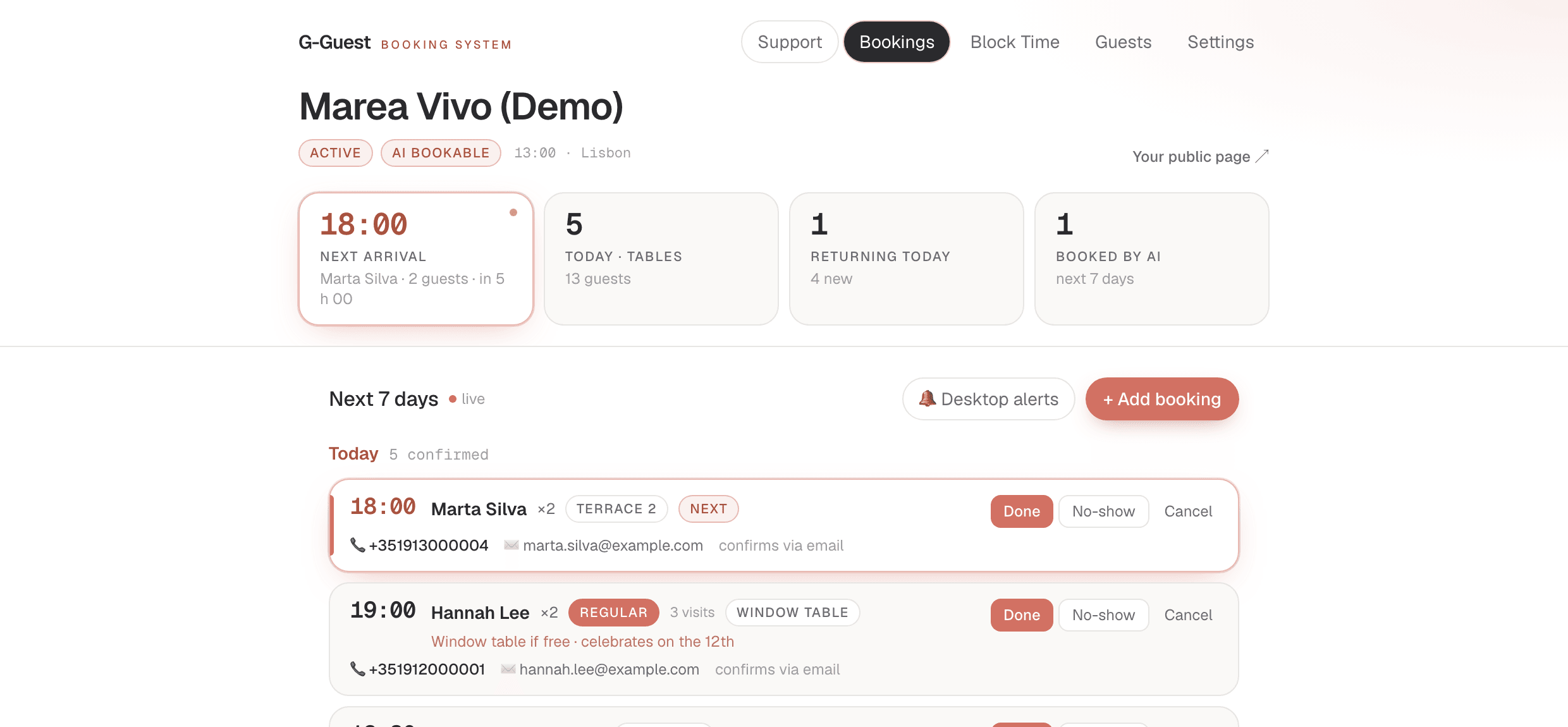Go to the Guests section
The width and height of the screenshot is (1568, 727).
pos(1123,42)
